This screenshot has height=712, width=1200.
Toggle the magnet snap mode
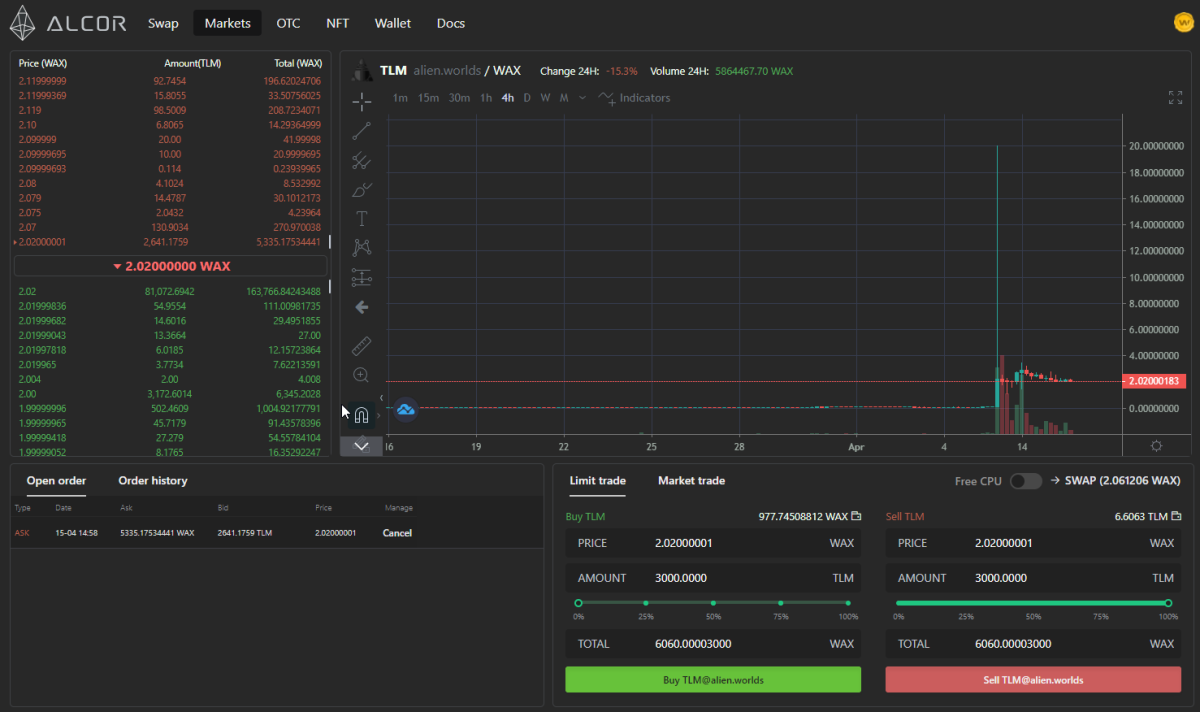(x=362, y=414)
